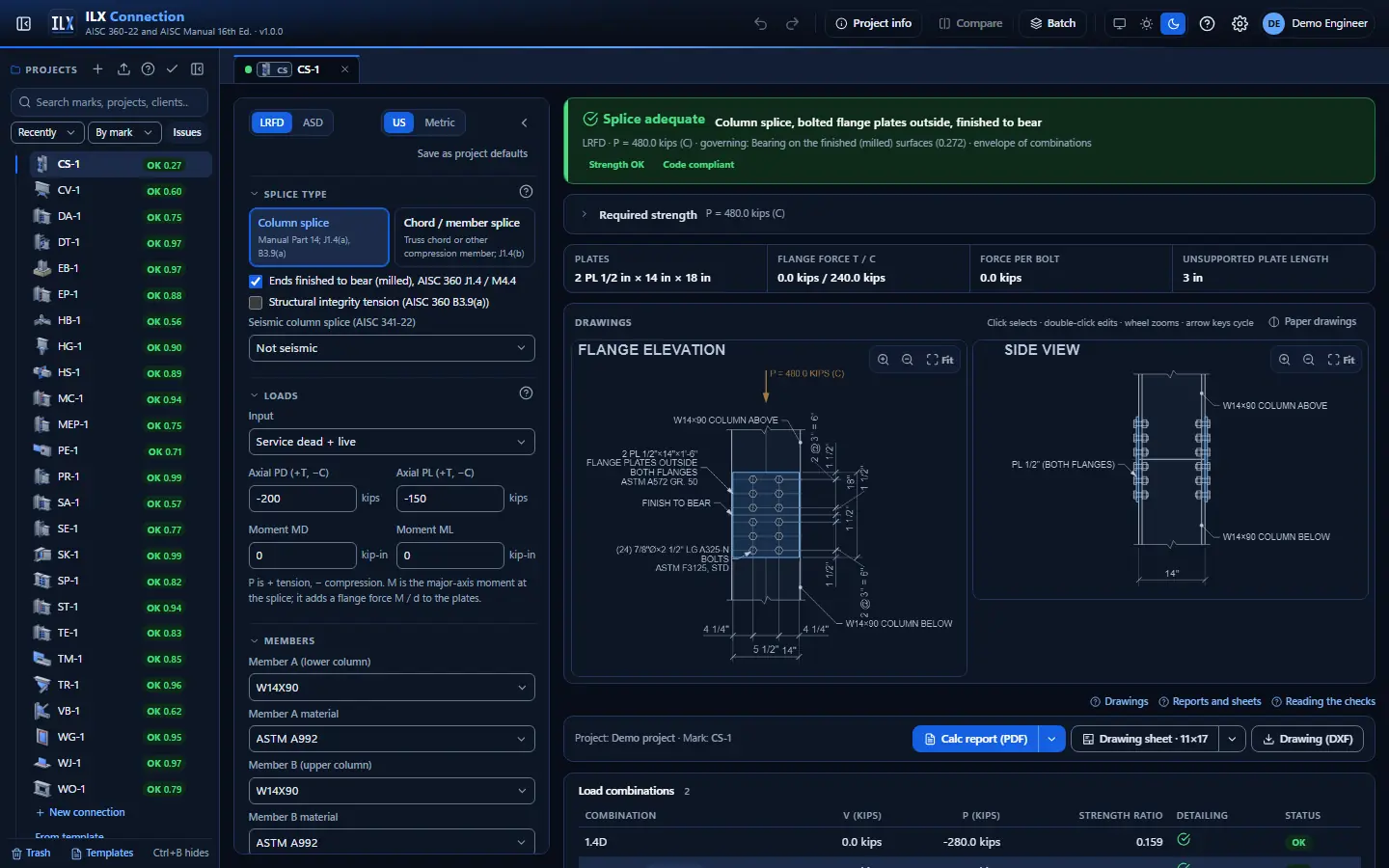Select the LRFD design method

(x=272, y=122)
